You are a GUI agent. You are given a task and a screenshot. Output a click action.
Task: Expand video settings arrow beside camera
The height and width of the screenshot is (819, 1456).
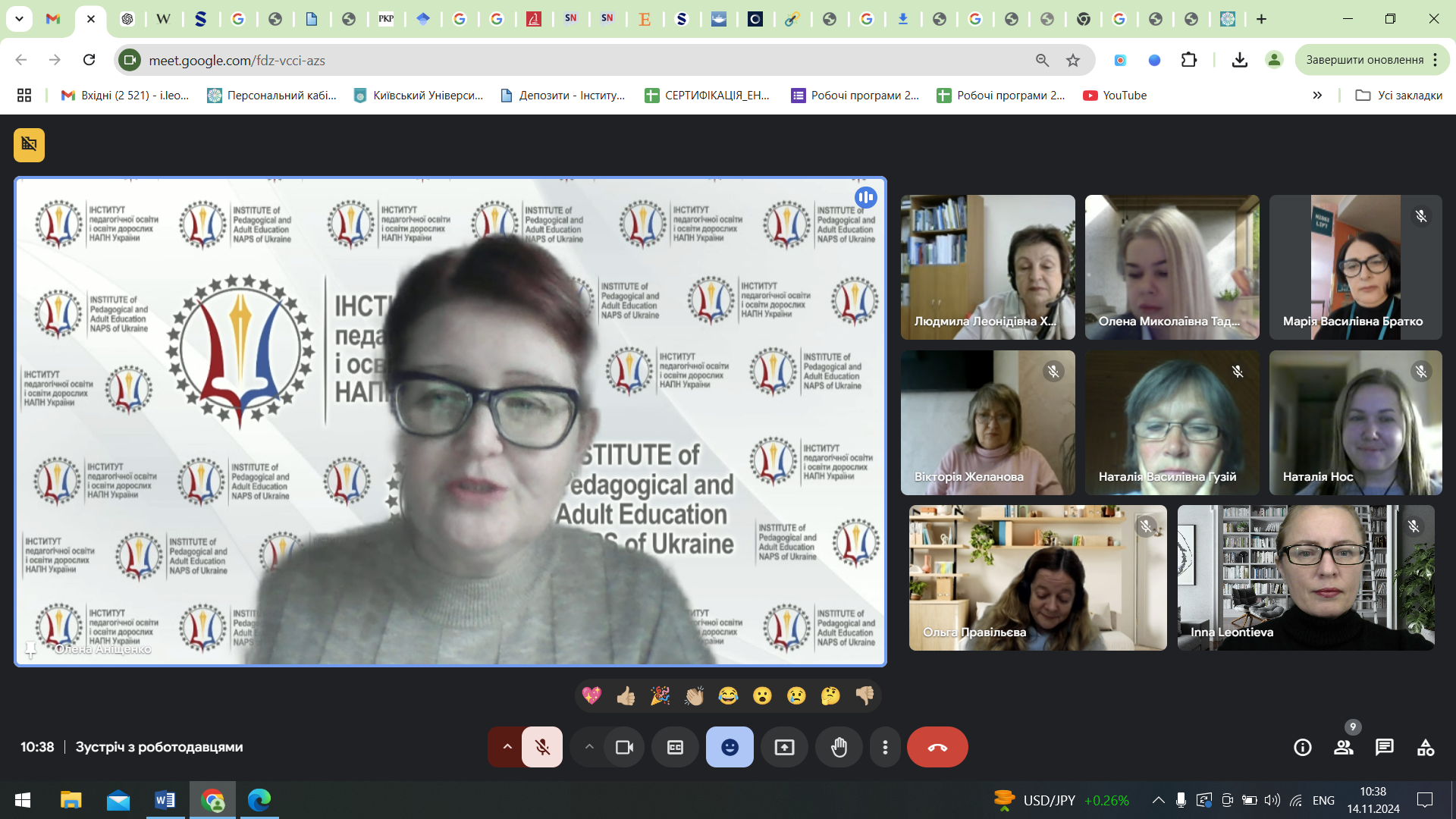pos(589,747)
